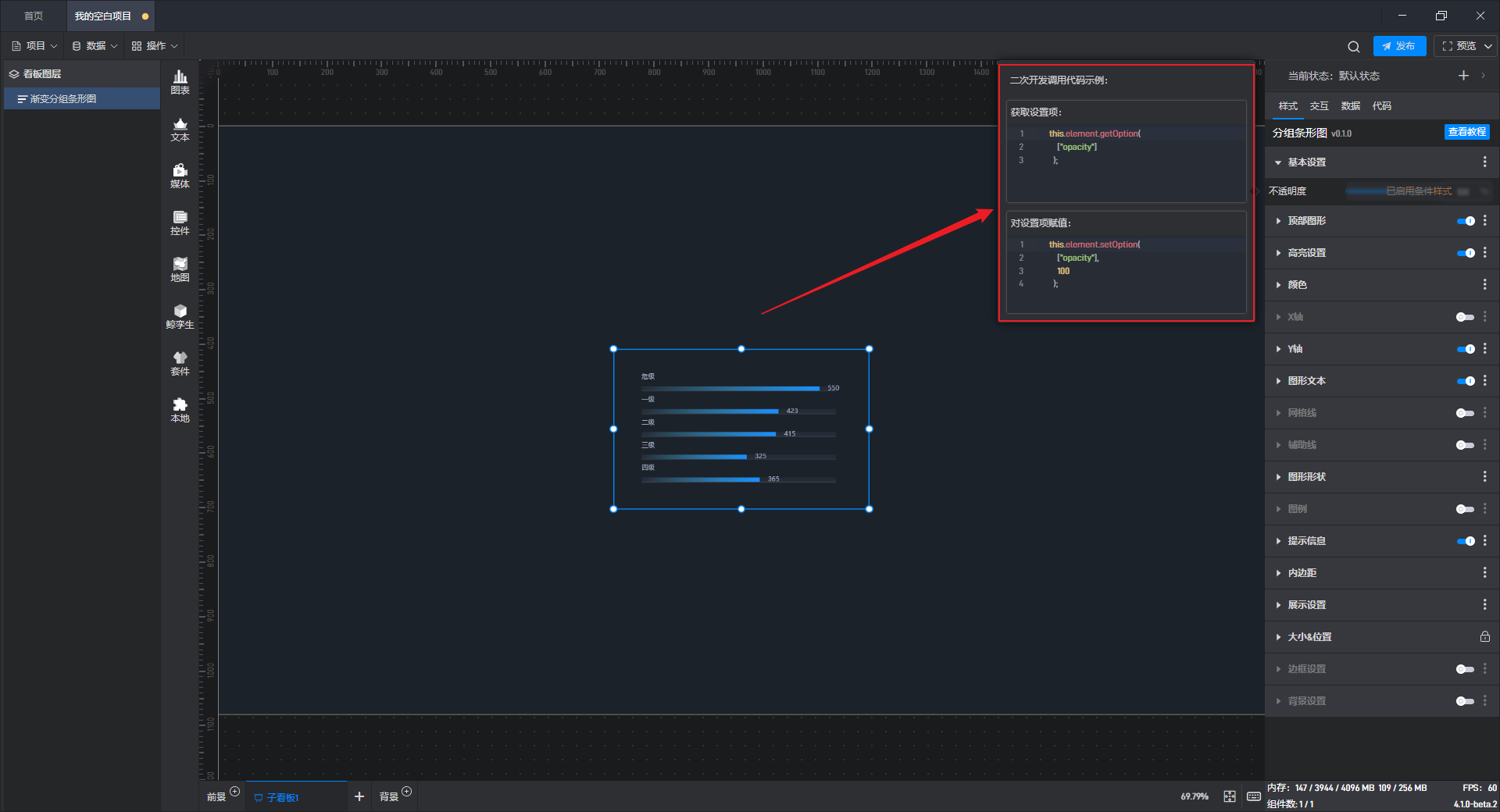
Task: Collapse the 基本设置 section
Action: tap(1278, 162)
